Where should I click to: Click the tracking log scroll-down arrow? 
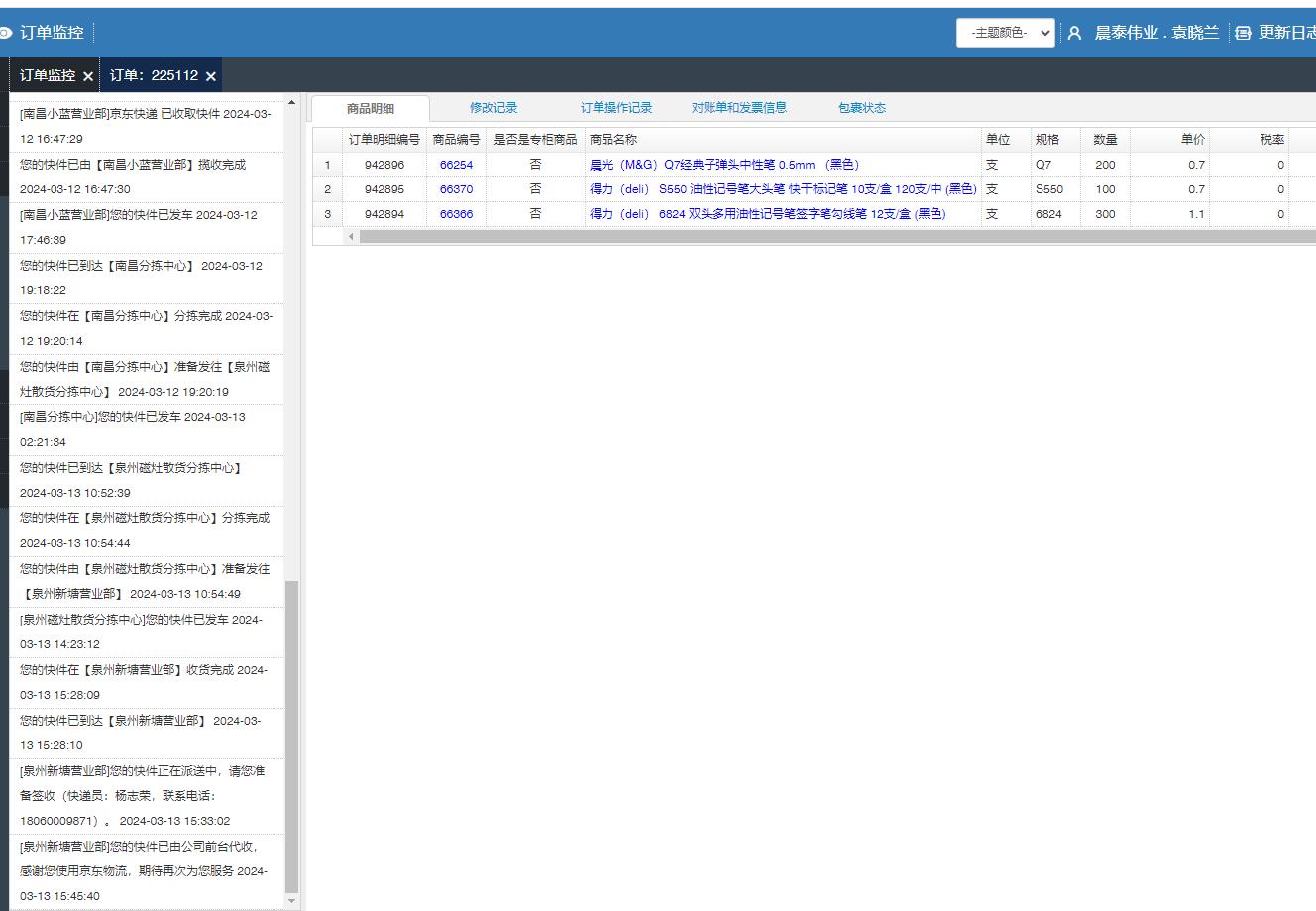[x=291, y=900]
